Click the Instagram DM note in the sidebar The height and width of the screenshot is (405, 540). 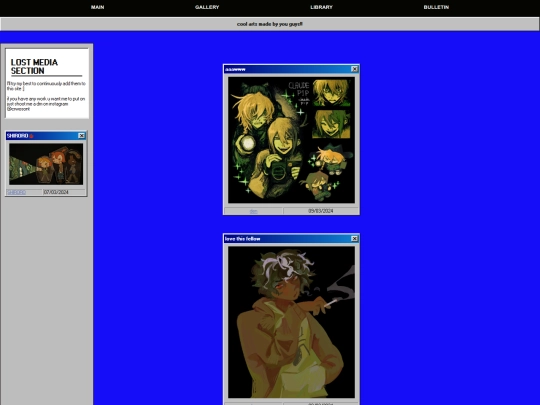click(46, 104)
